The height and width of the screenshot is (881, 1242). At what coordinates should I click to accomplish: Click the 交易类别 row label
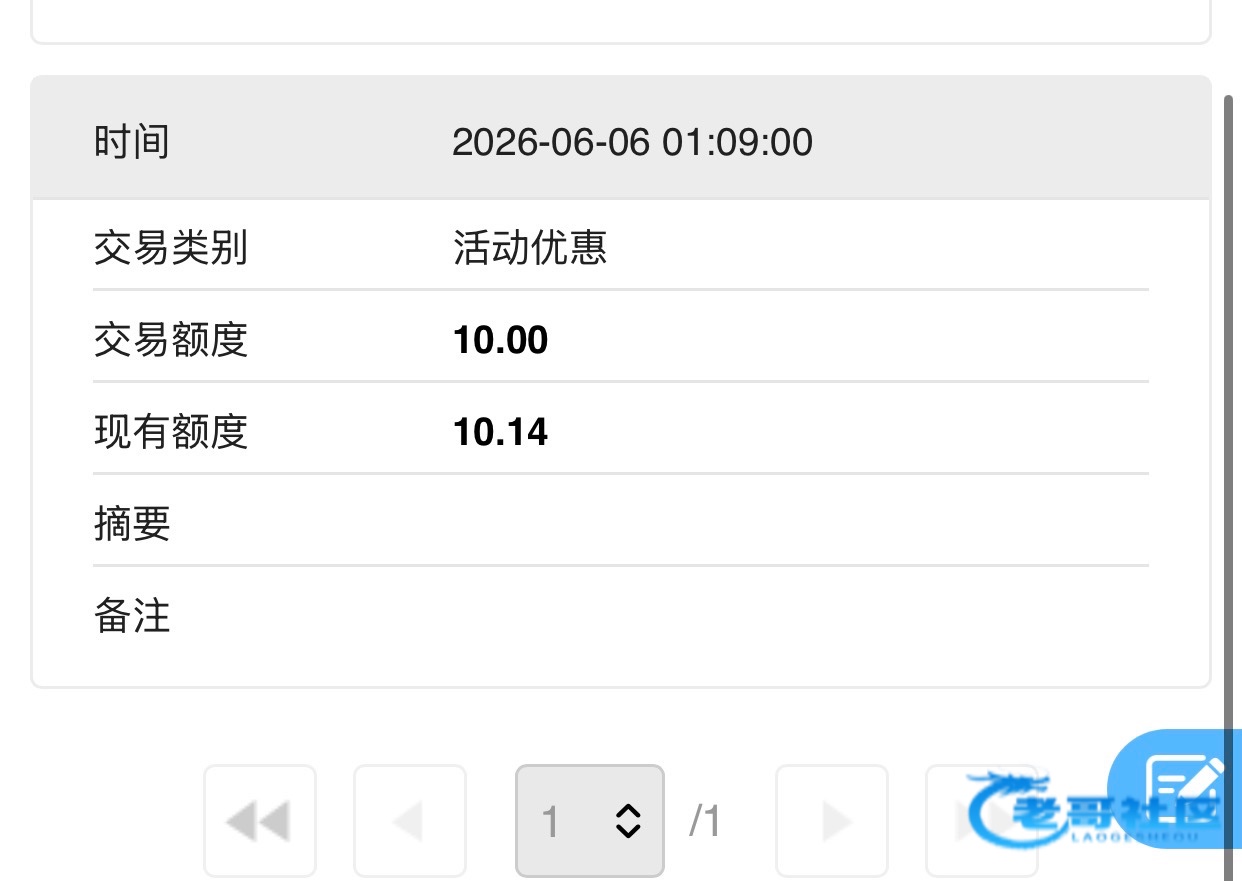tap(170, 247)
